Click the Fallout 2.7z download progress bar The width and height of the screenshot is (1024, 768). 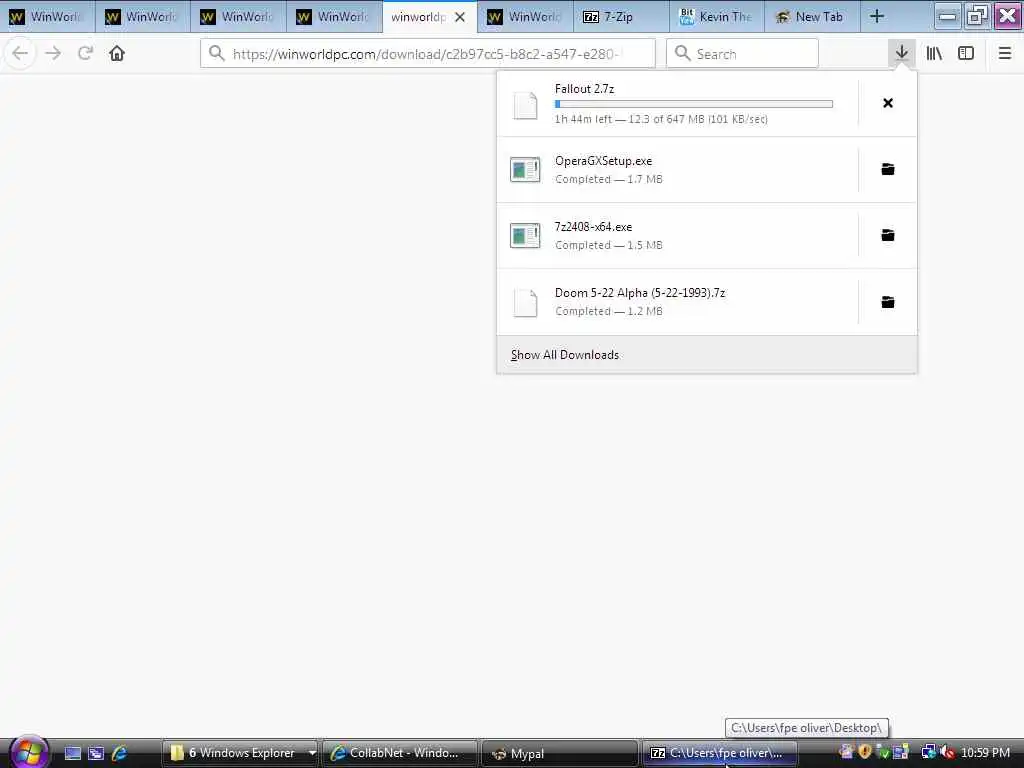[694, 104]
